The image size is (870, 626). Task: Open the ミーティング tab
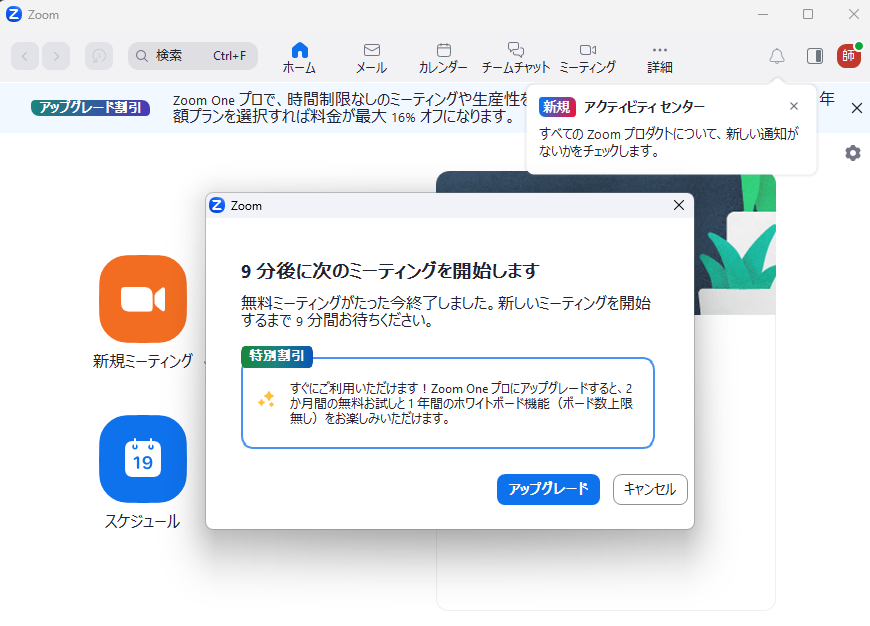[587, 58]
